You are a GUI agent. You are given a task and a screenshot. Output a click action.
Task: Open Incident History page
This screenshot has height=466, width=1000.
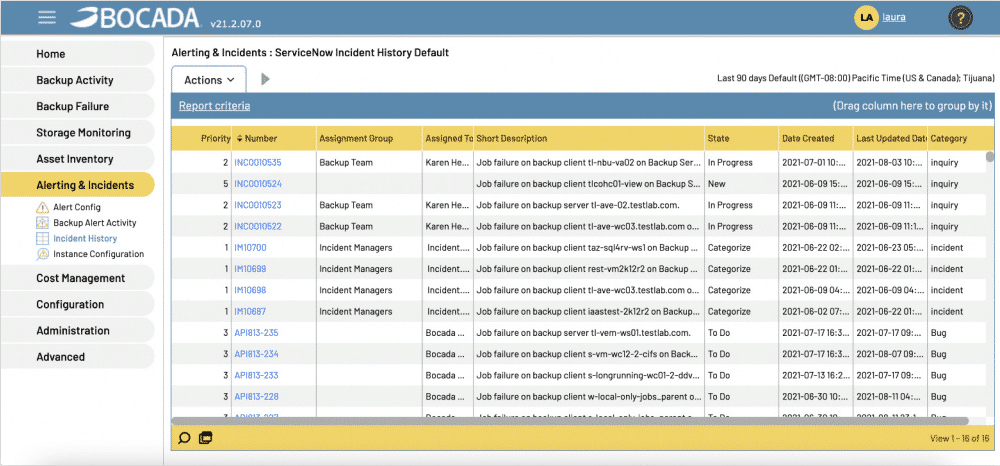coord(85,238)
